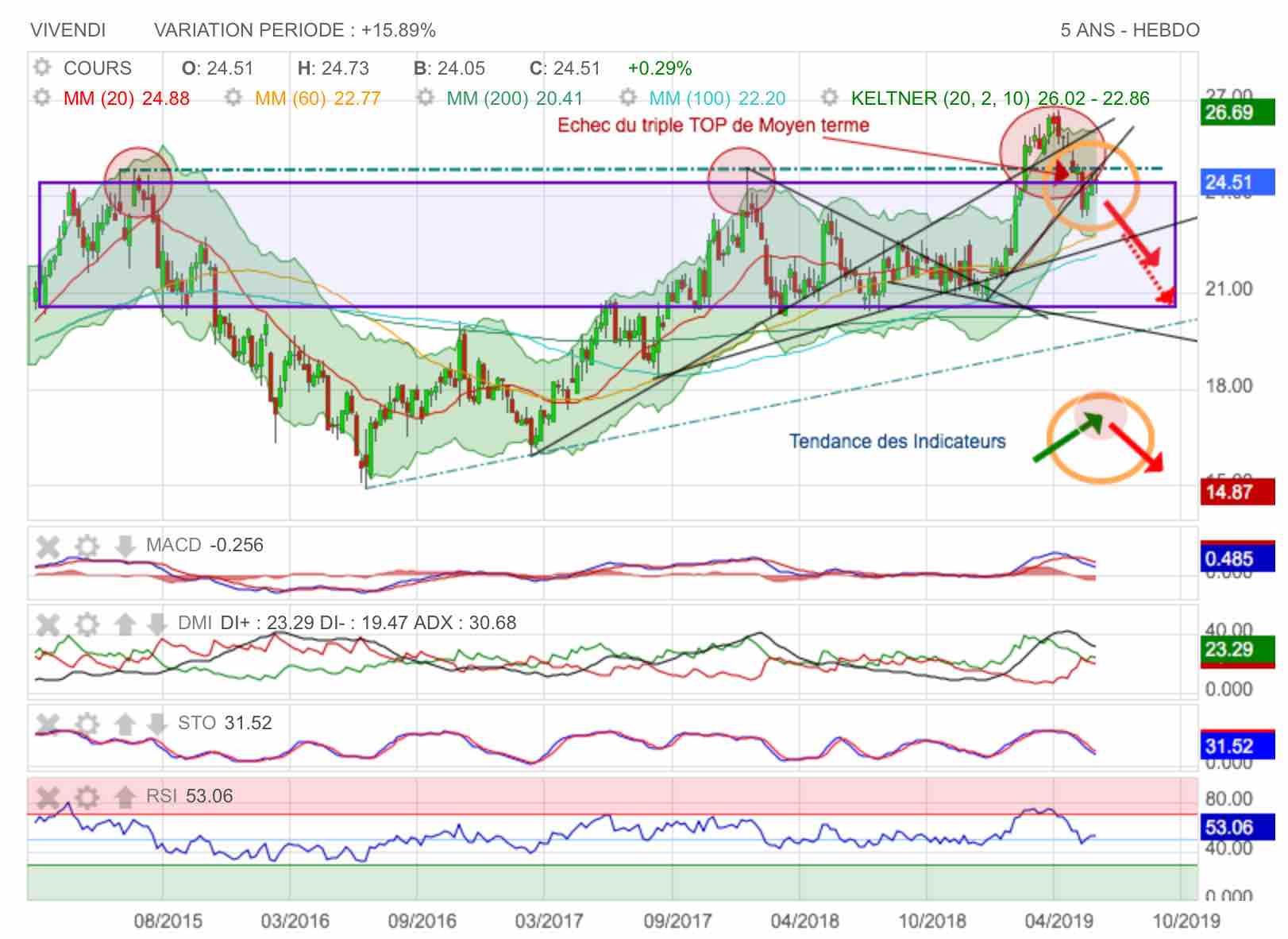Viewport: 1288px width, 939px height.
Task: Click the 09/2017 date axis label
Action: [677, 921]
